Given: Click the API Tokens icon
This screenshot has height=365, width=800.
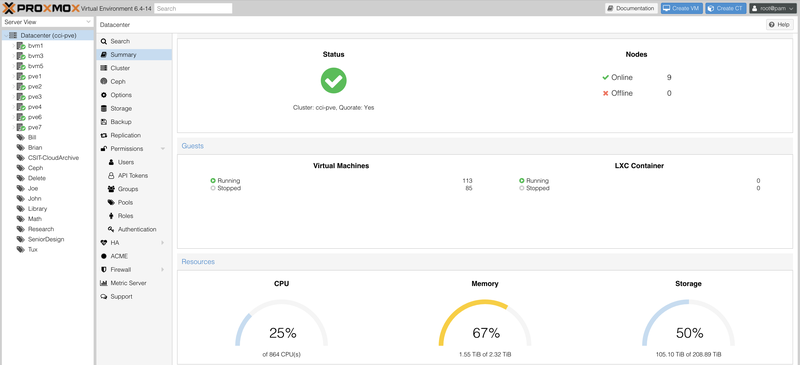Looking at the screenshot, I should (x=111, y=176).
